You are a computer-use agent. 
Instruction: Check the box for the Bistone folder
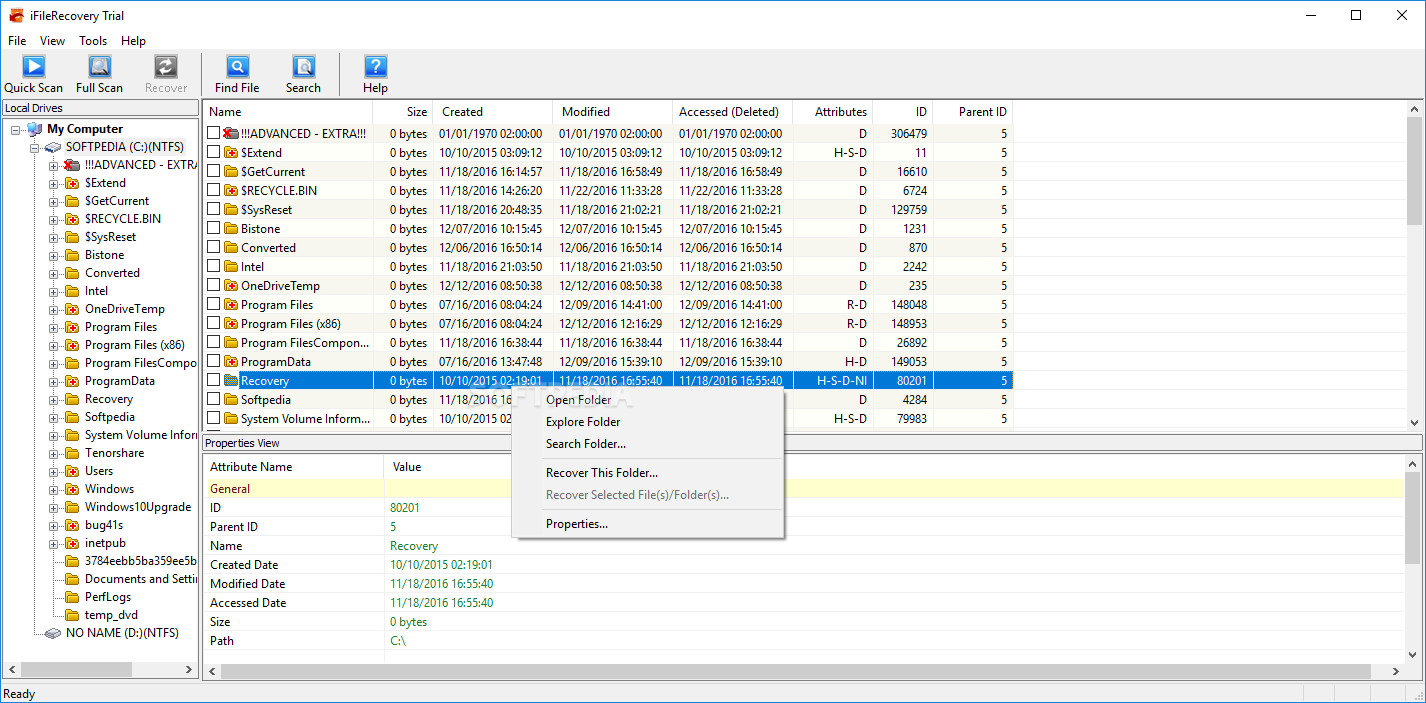(213, 229)
